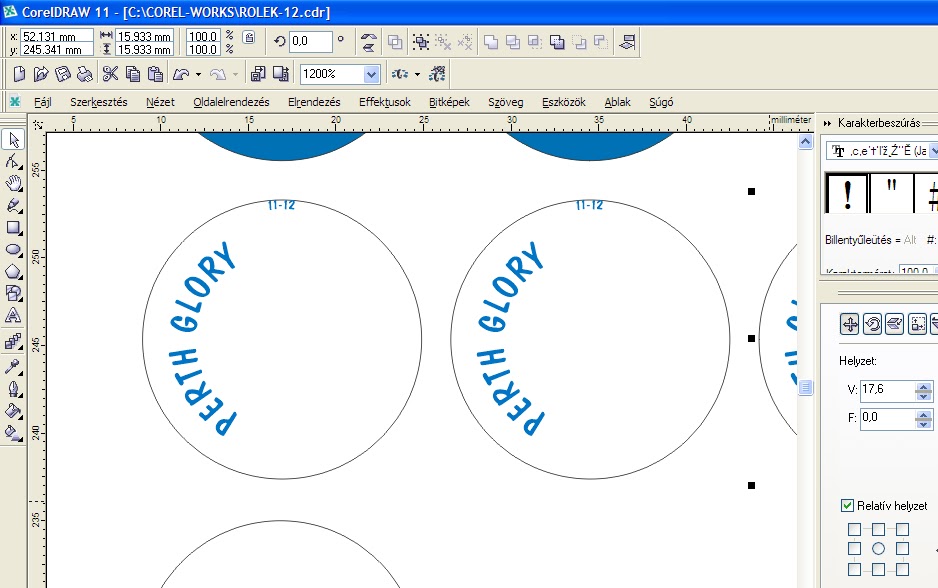The height and width of the screenshot is (588, 938).
Task: Select the Text tool
Action: click(x=13, y=315)
